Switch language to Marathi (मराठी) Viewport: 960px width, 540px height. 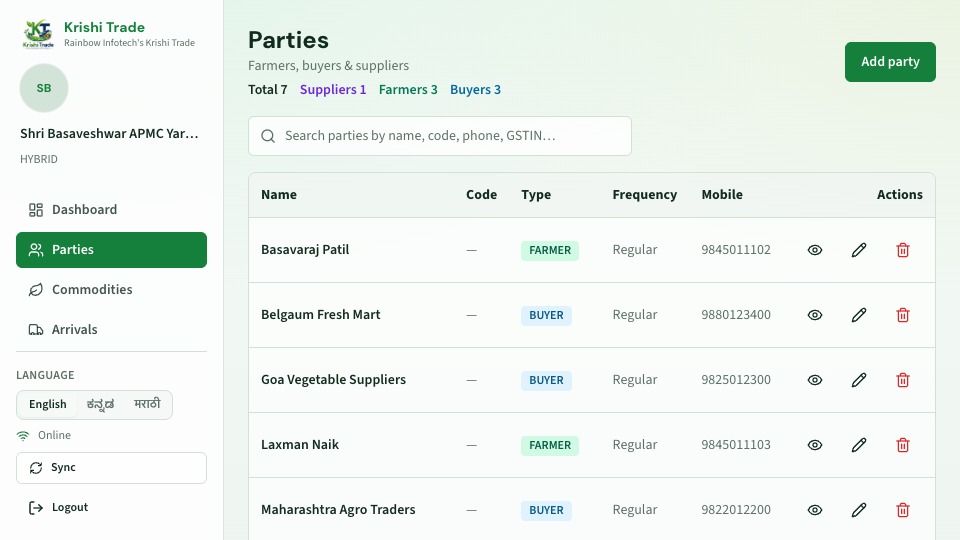pos(147,404)
